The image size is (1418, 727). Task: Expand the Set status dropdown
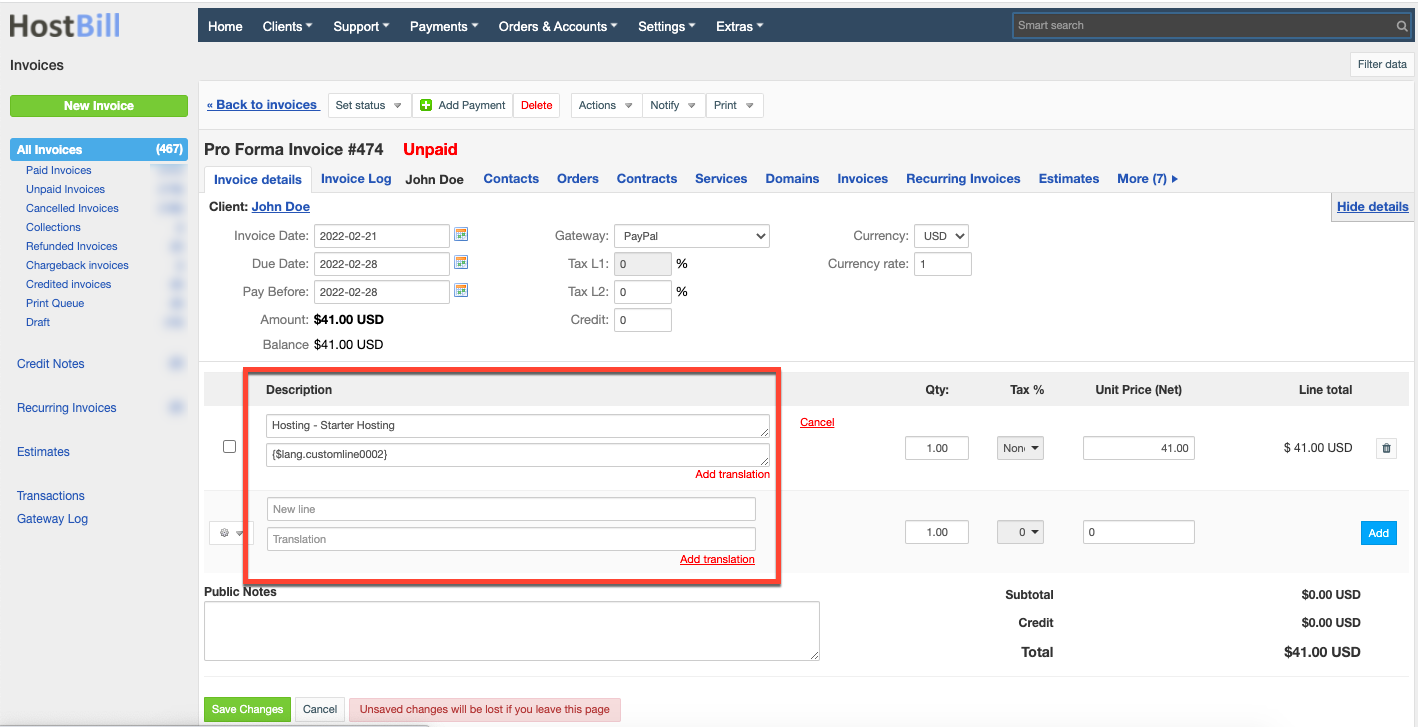pos(370,105)
